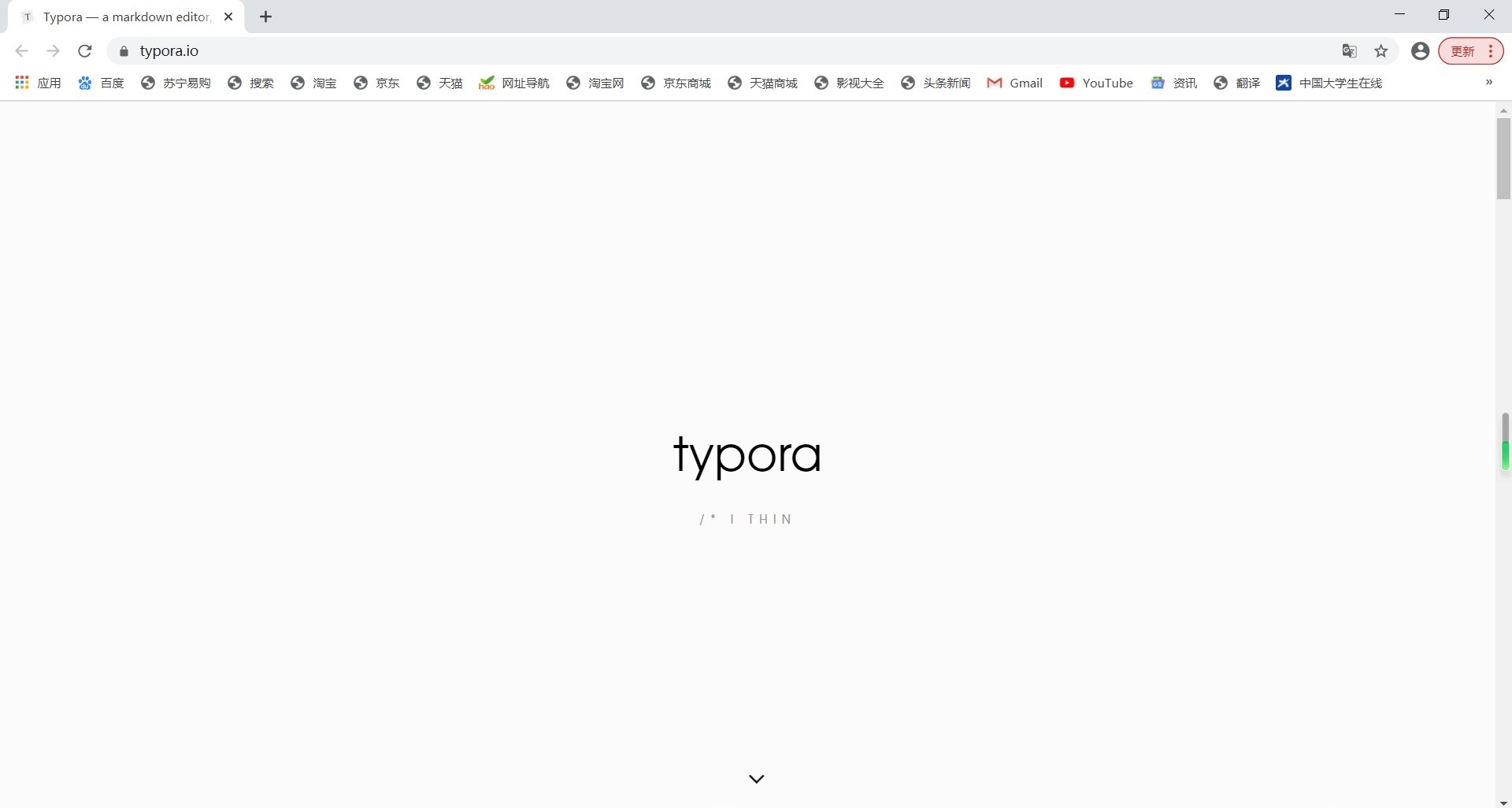The height and width of the screenshot is (808, 1512).
Task: Open the 京东商城 bookmark
Action: pyautogui.click(x=676, y=83)
